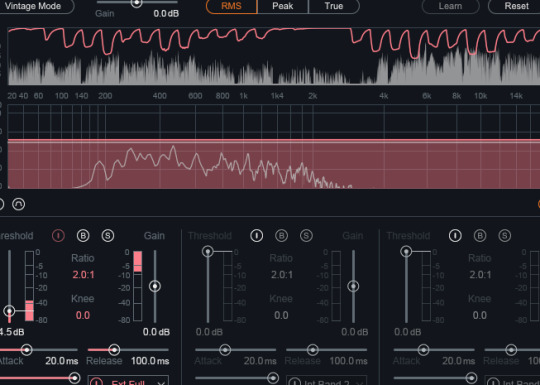Click band 1 Attack slider handle
Viewport: 540px width, 385px height.
[27, 350]
